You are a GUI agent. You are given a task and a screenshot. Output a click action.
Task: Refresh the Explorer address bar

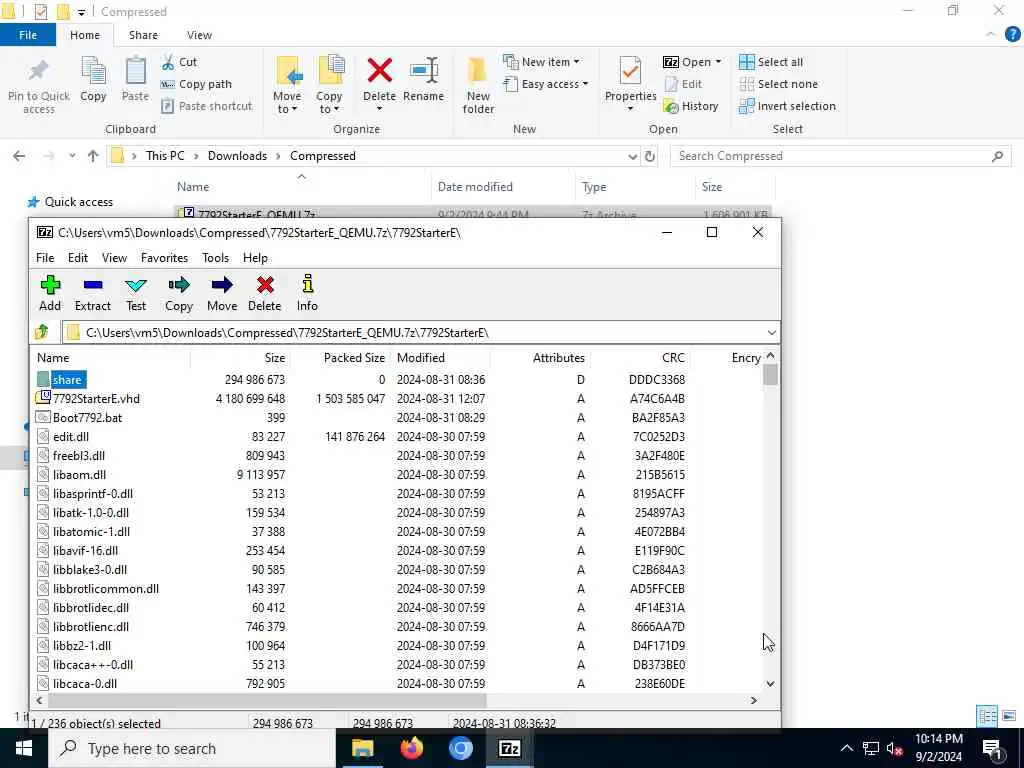(650, 156)
